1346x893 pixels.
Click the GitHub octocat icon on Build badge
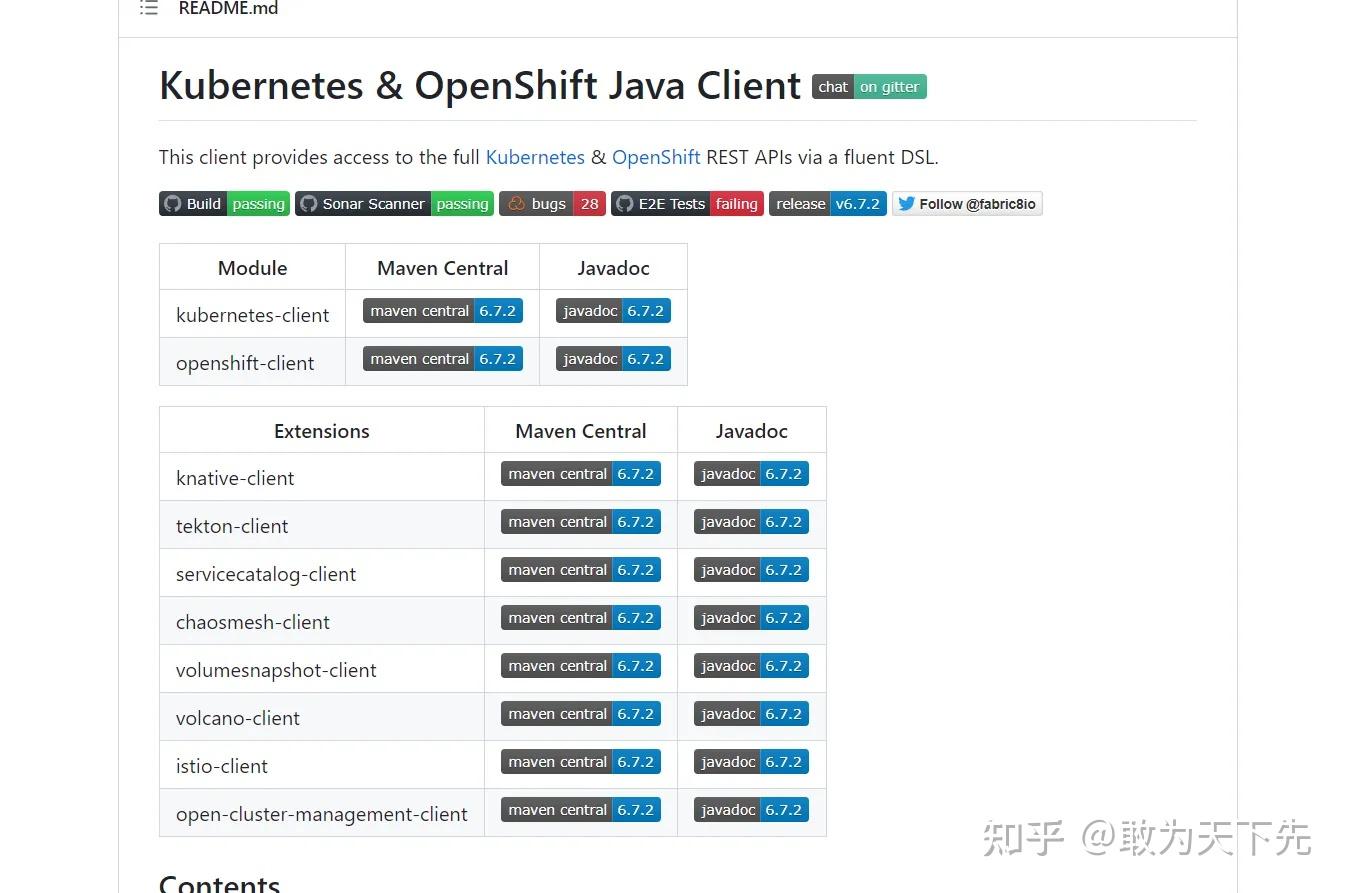coord(172,203)
